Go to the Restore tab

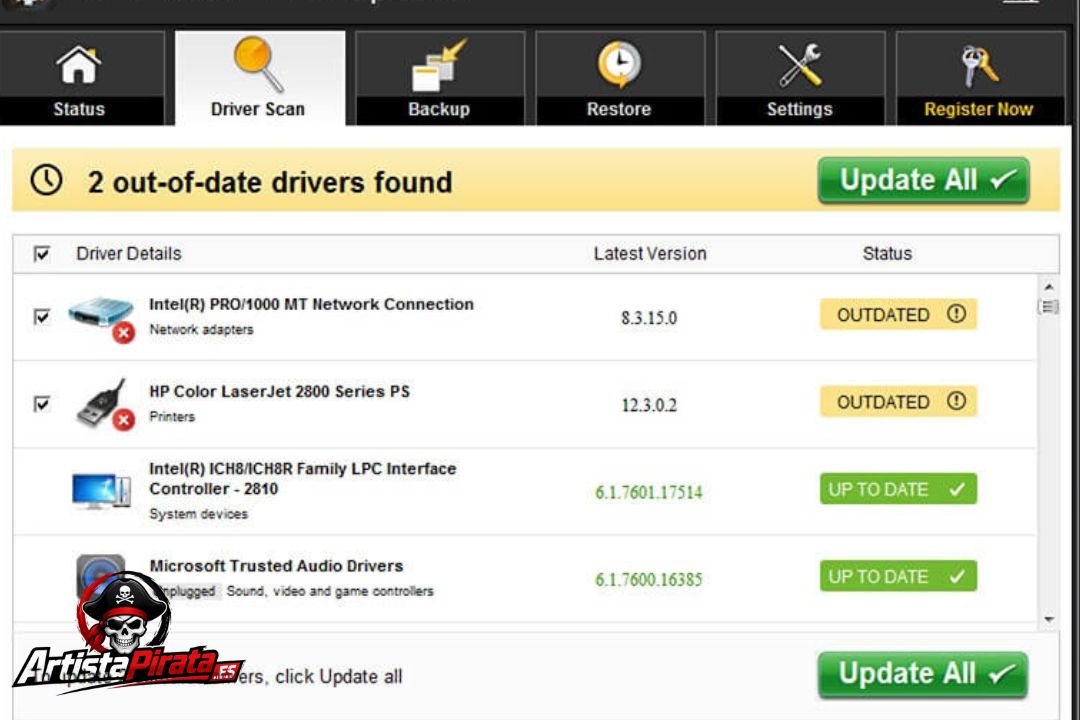(620, 78)
